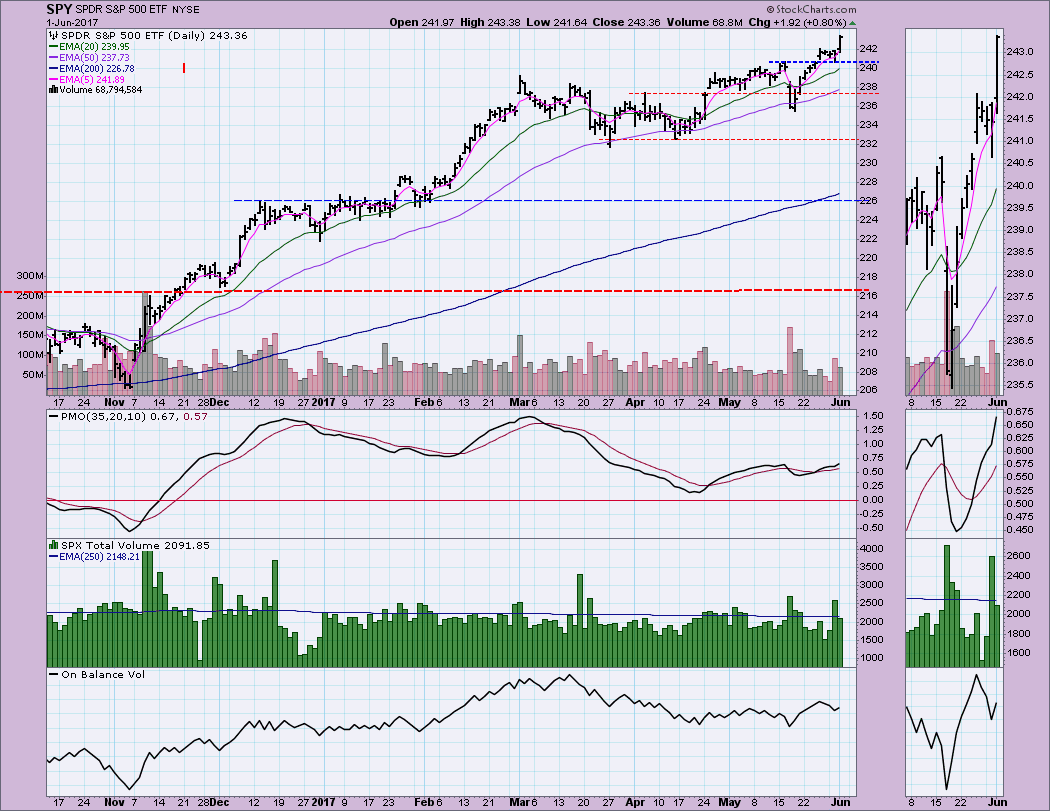The width and height of the screenshot is (1050, 811).
Task: Click the 'Open 241.97' header value
Action: tap(422, 22)
